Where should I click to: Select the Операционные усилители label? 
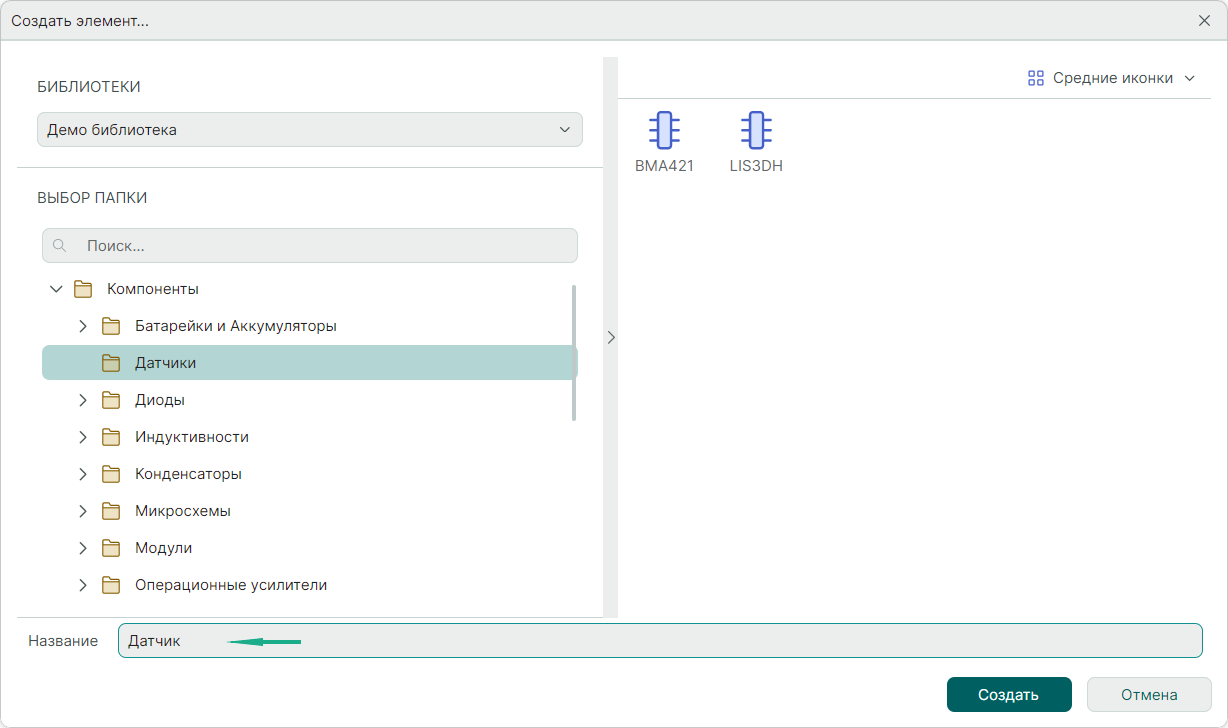click(231, 585)
